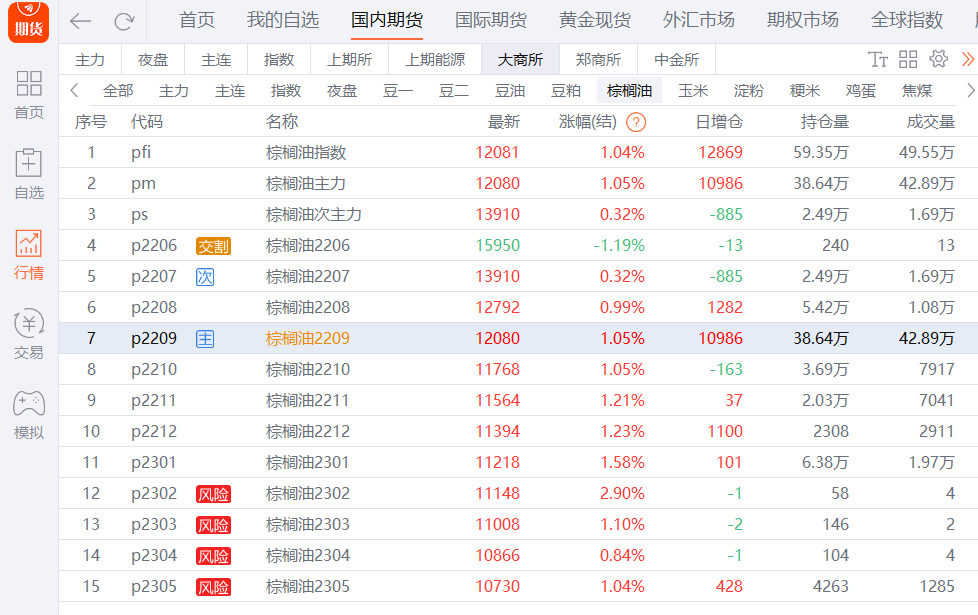Collapse the left chevron before 全部
978x615 pixels.
tap(74, 90)
